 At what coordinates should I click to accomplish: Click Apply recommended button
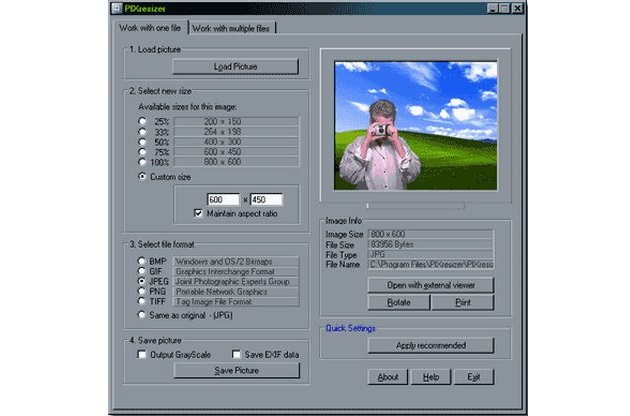click(x=431, y=346)
